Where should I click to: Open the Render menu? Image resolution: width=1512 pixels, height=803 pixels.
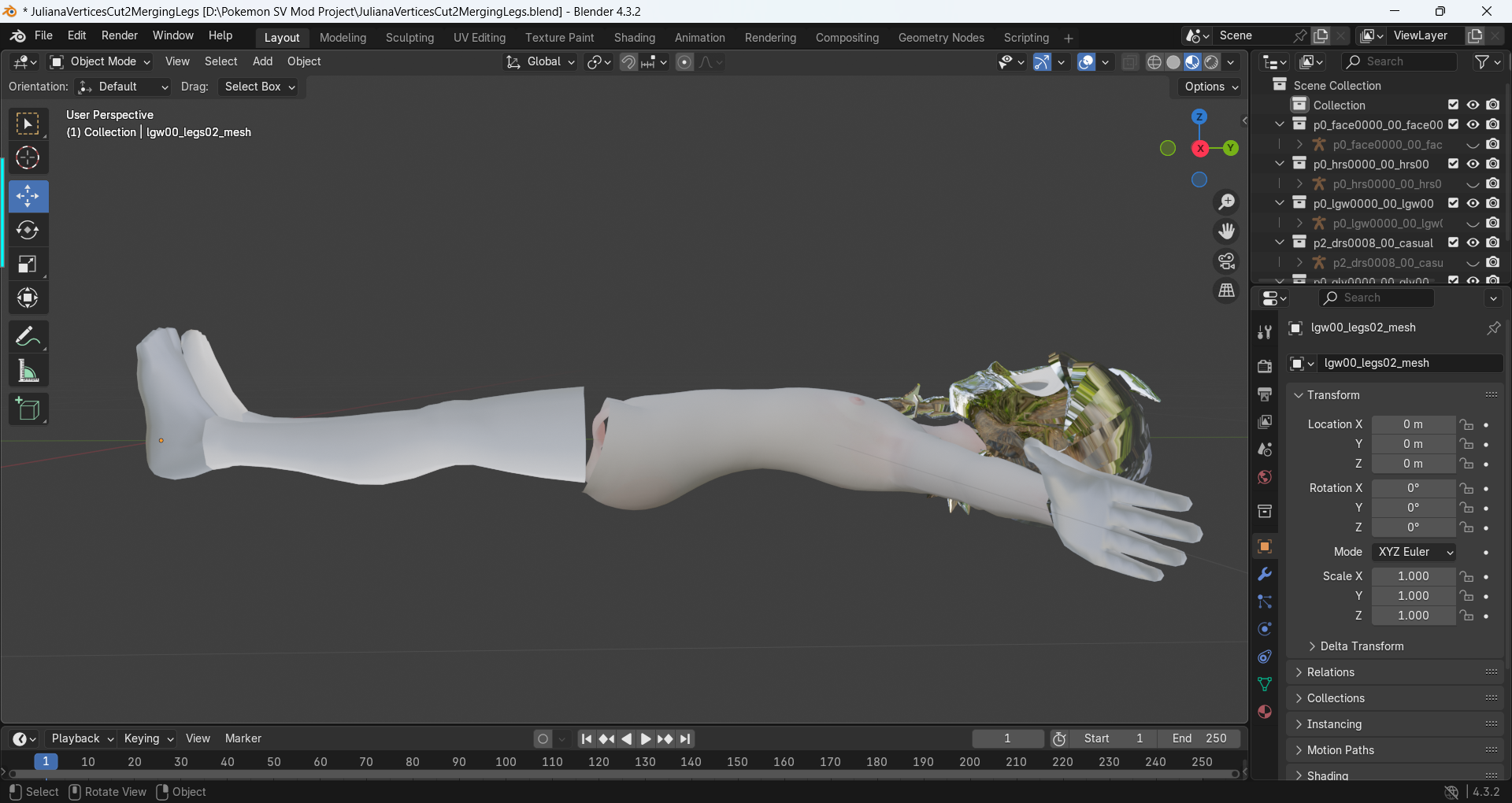(x=120, y=35)
